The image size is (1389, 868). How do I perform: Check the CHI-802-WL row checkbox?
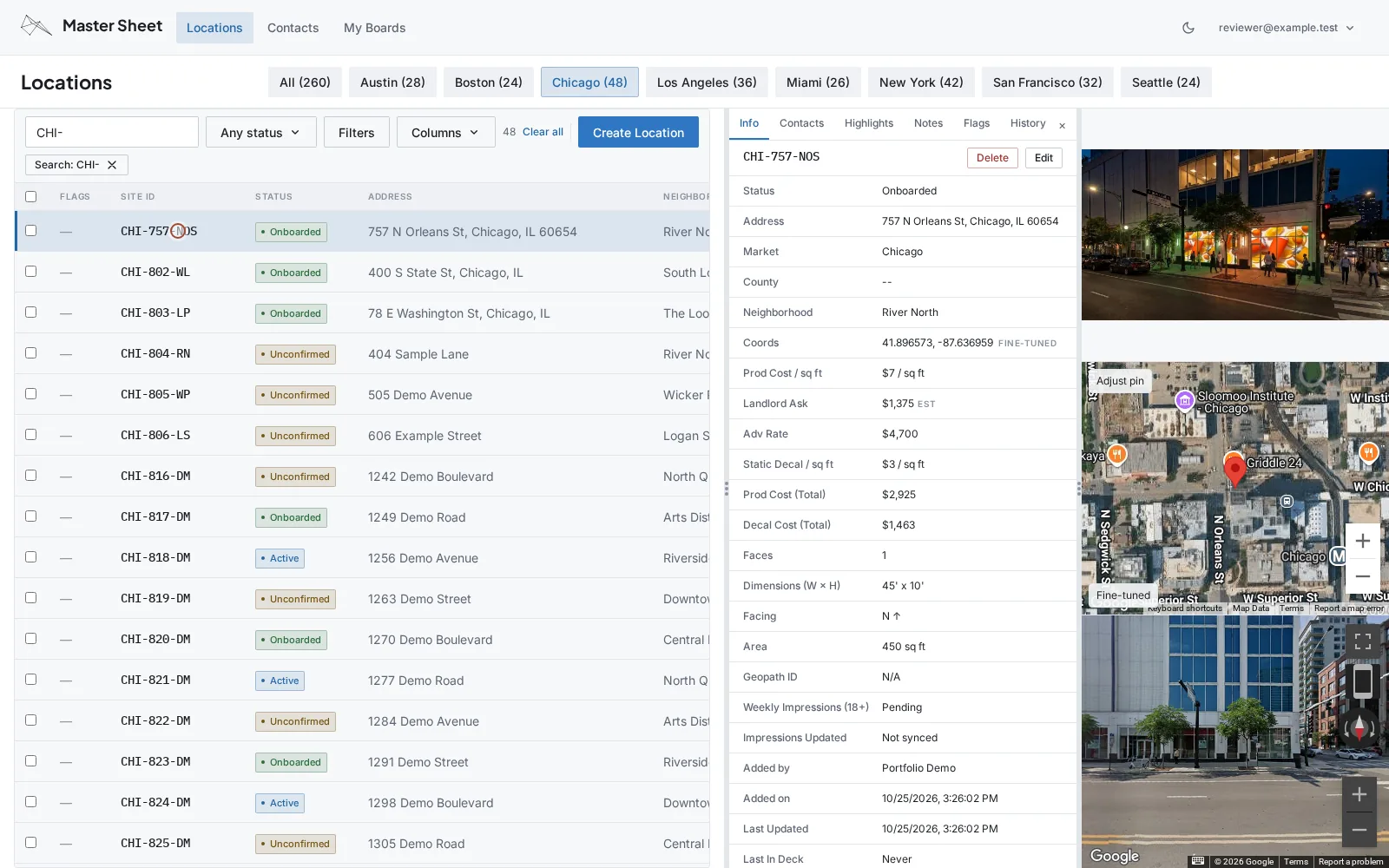point(31,272)
